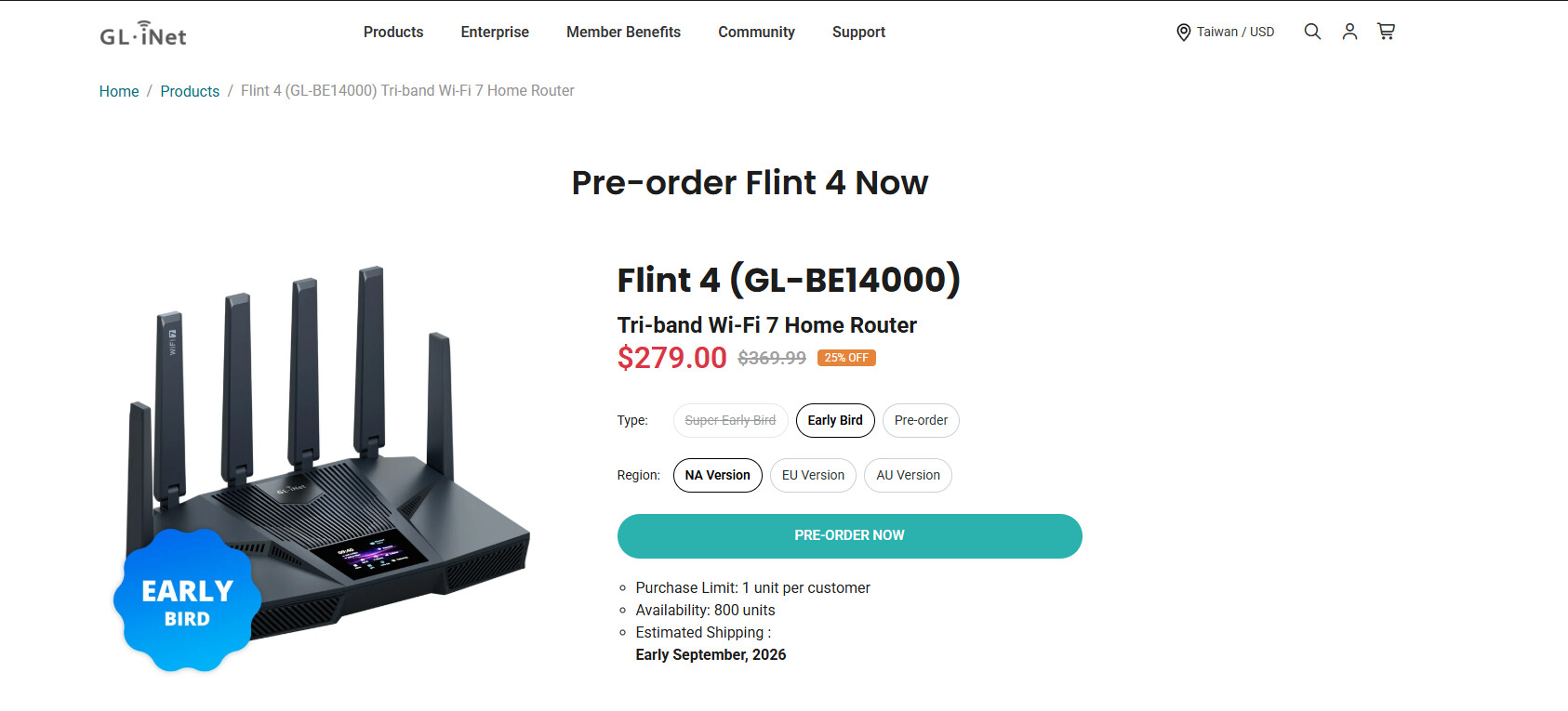Image resolution: width=1568 pixels, height=711 pixels.
Task: Click the 25% OFF discount tag
Action: (846, 358)
